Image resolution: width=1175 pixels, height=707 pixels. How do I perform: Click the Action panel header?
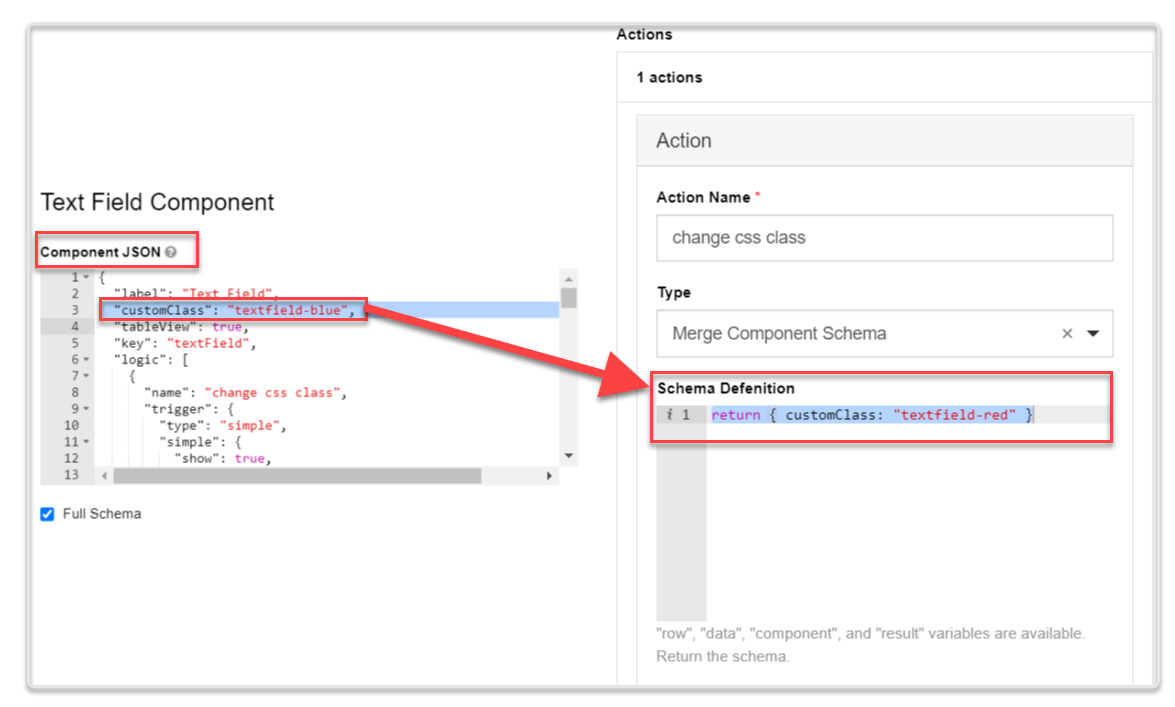coord(884,141)
